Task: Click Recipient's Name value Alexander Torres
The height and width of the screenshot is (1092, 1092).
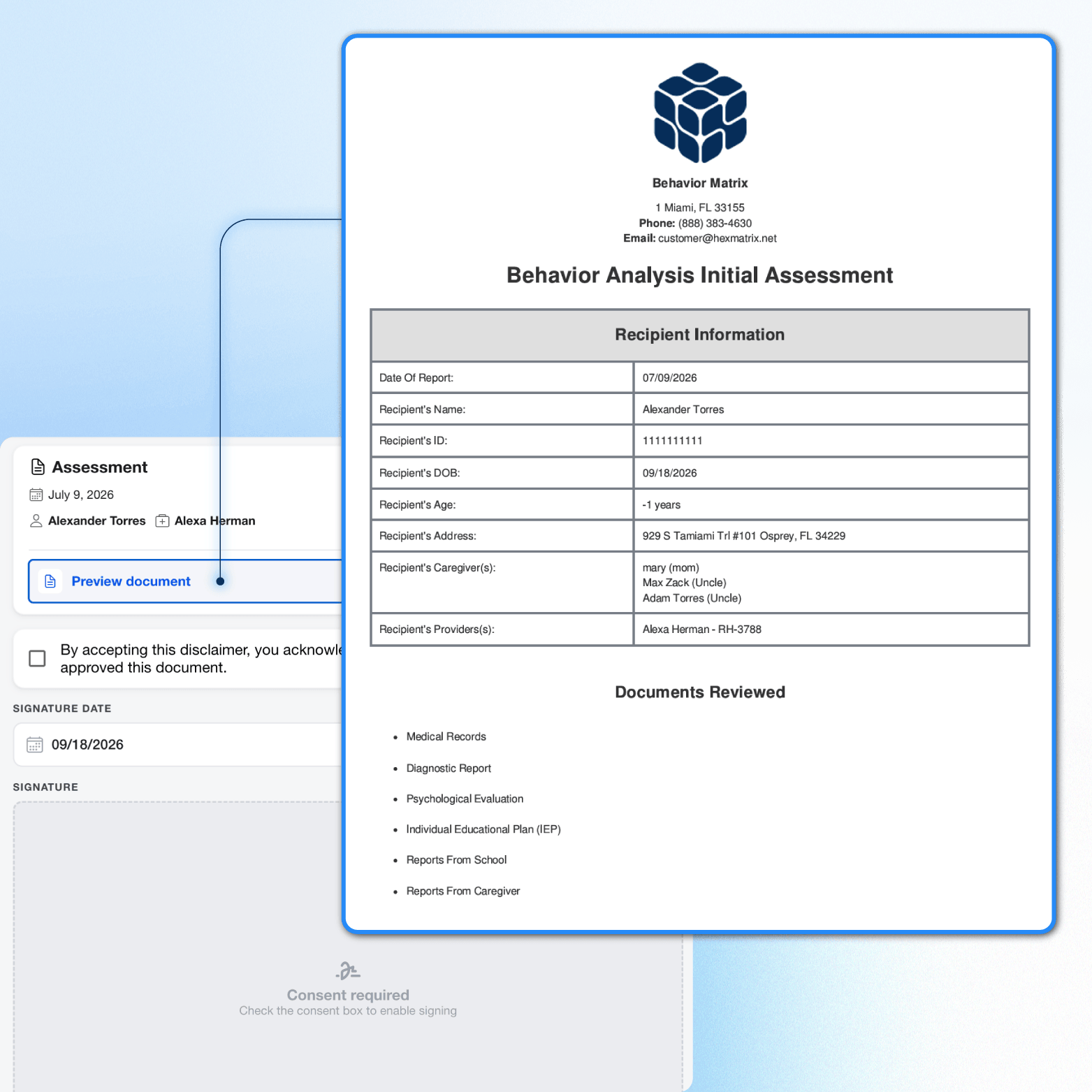Action: [x=683, y=409]
